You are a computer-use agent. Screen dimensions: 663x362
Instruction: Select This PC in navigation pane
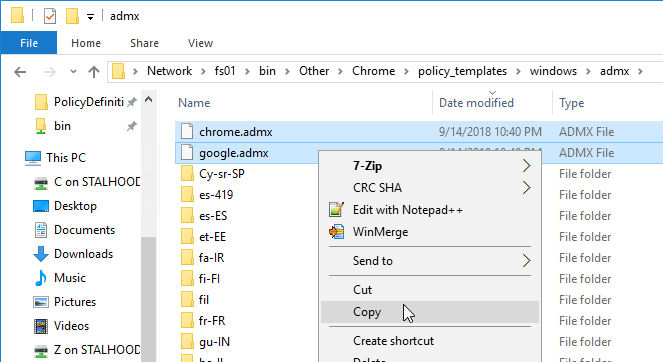[66, 158]
